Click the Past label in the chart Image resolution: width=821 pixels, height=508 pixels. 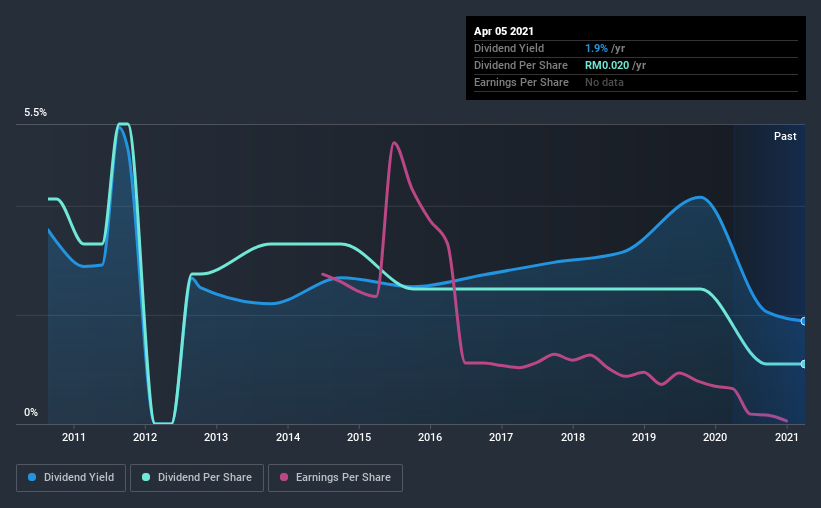785,136
